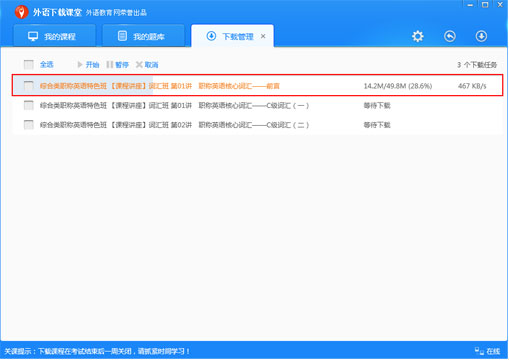Click the app logo in title bar
The image size is (509, 360).
[x=21, y=12]
